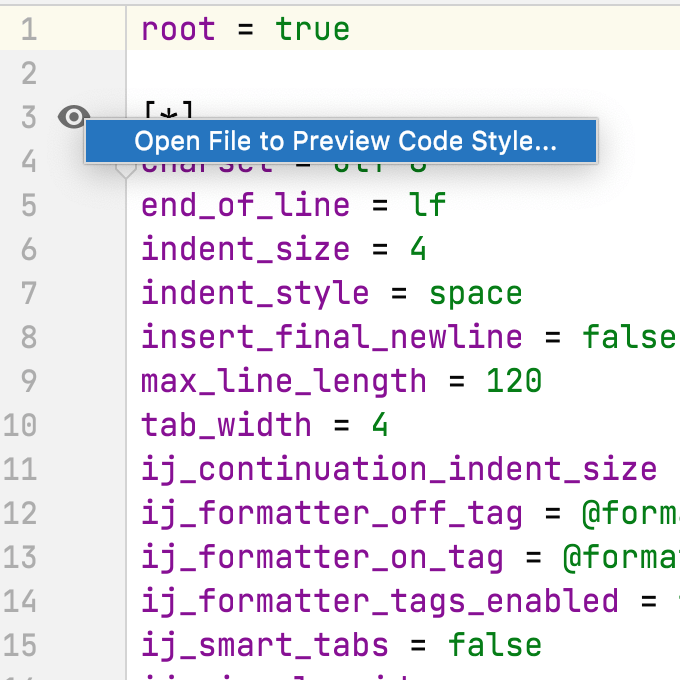This screenshot has height=680, width=680.
Task: Click the true value on line 1
Action: coord(313,29)
